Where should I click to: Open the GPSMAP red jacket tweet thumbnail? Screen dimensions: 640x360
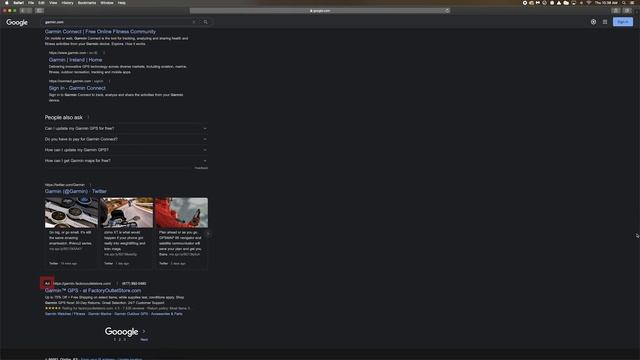[181, 213]
